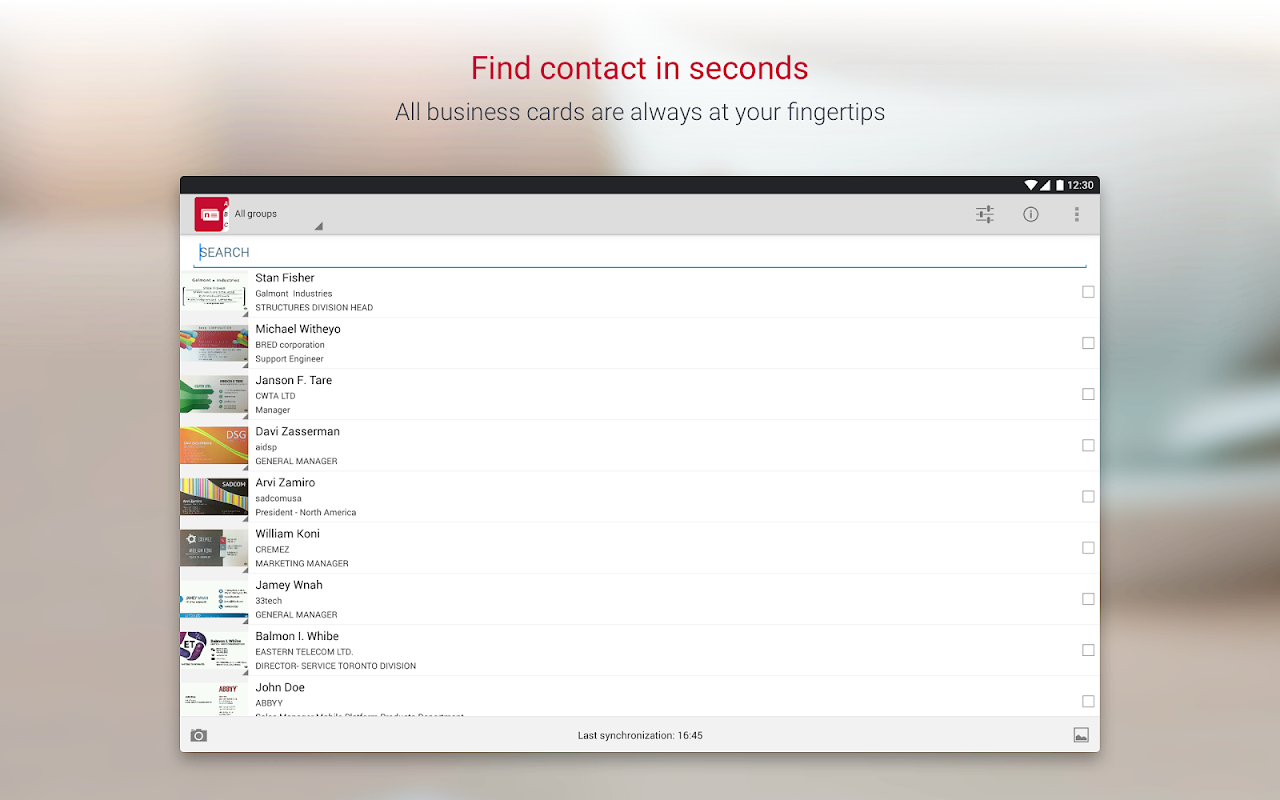Open the filter settings sliders icon
This screenshot has width=1280, height=800.
985,214
